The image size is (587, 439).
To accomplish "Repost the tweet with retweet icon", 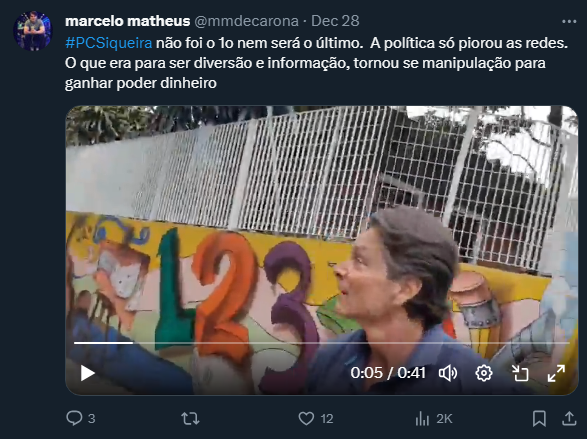I will [x=190, y=418].
